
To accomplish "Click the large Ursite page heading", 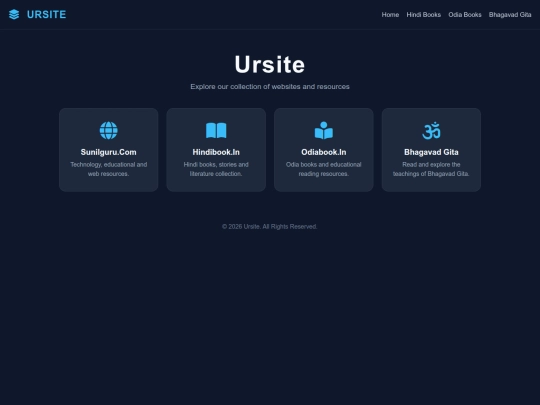I will pos(270,64).
